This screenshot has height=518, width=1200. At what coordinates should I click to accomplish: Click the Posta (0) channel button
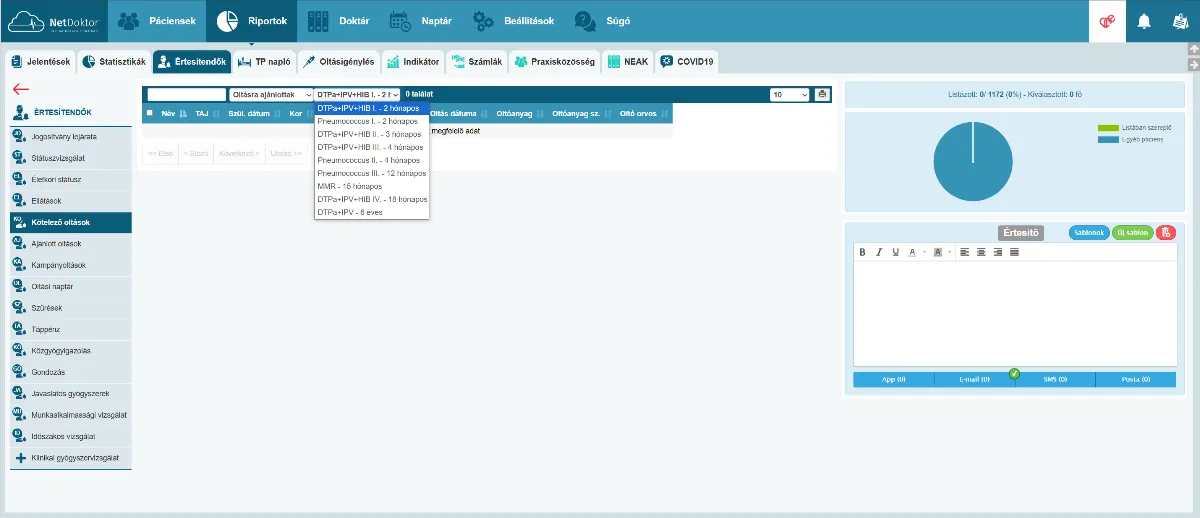1136,380
